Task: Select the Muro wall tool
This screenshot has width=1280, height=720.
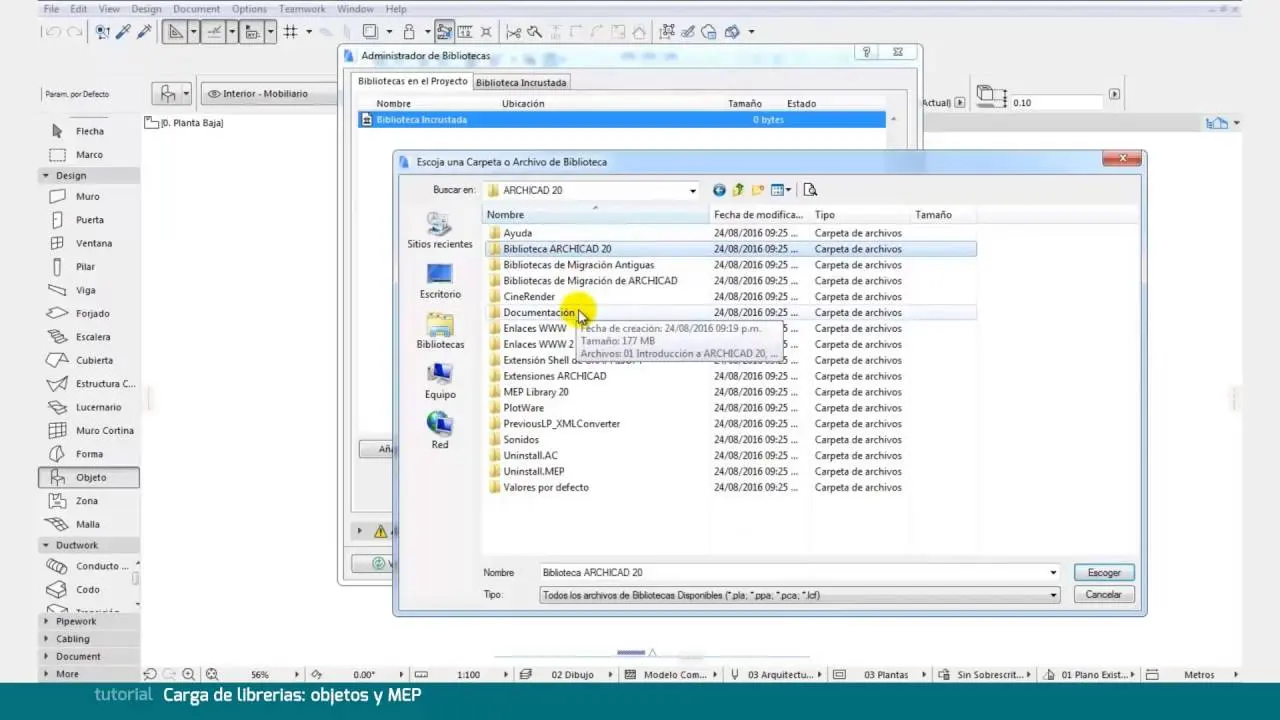Action: 87,197
